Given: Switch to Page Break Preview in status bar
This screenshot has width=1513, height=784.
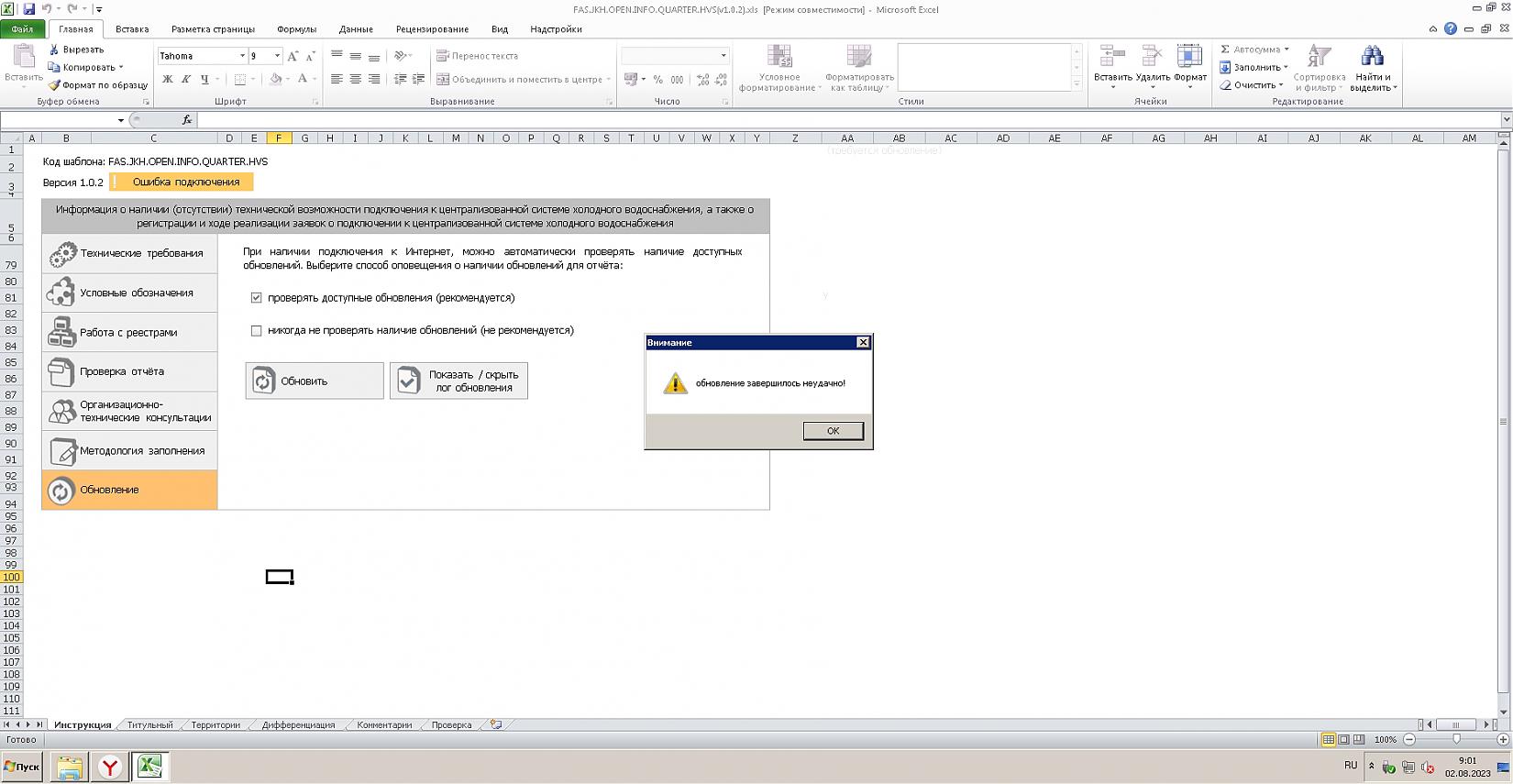Looking at the screenshot, I should click(1359, 739).
